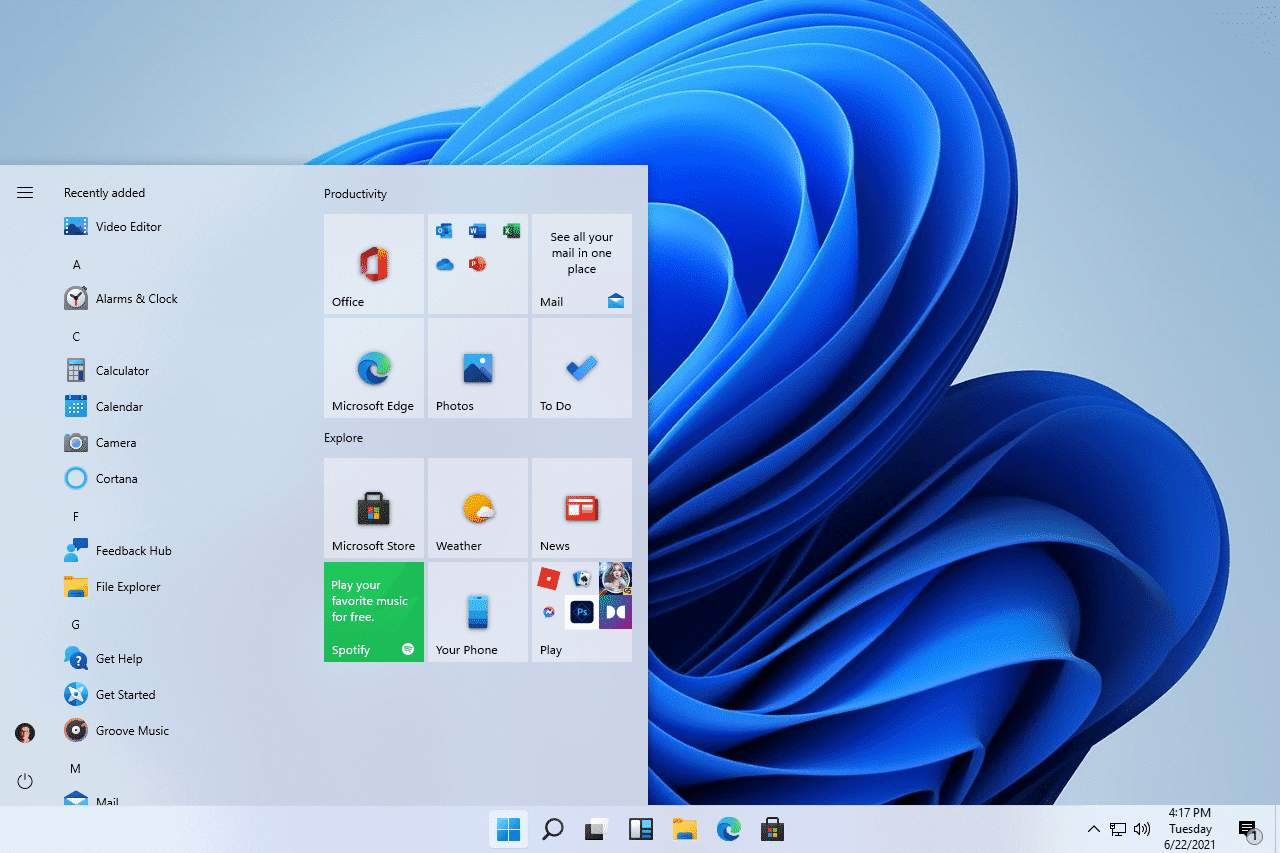Screen dimensions: 1280x853
Task: Play music with the Spotify tile
Action: click(373, 612)
